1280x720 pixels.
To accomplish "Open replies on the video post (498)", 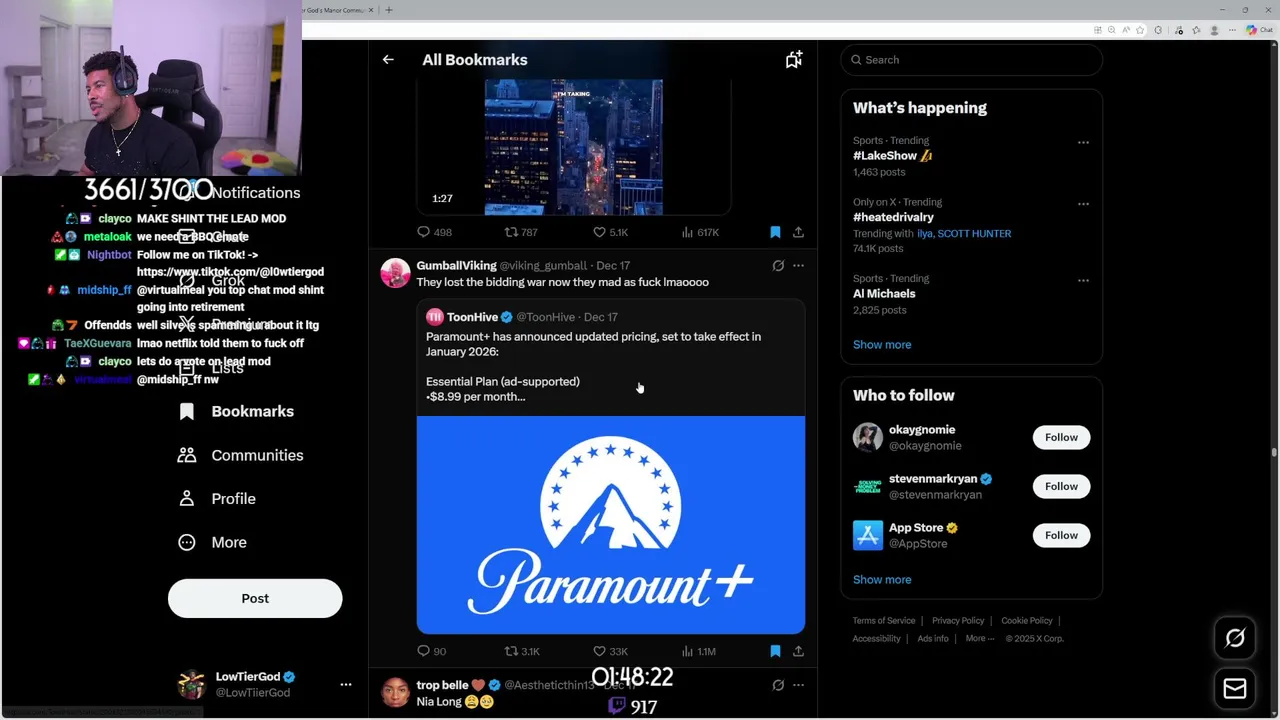I will 434,232.
